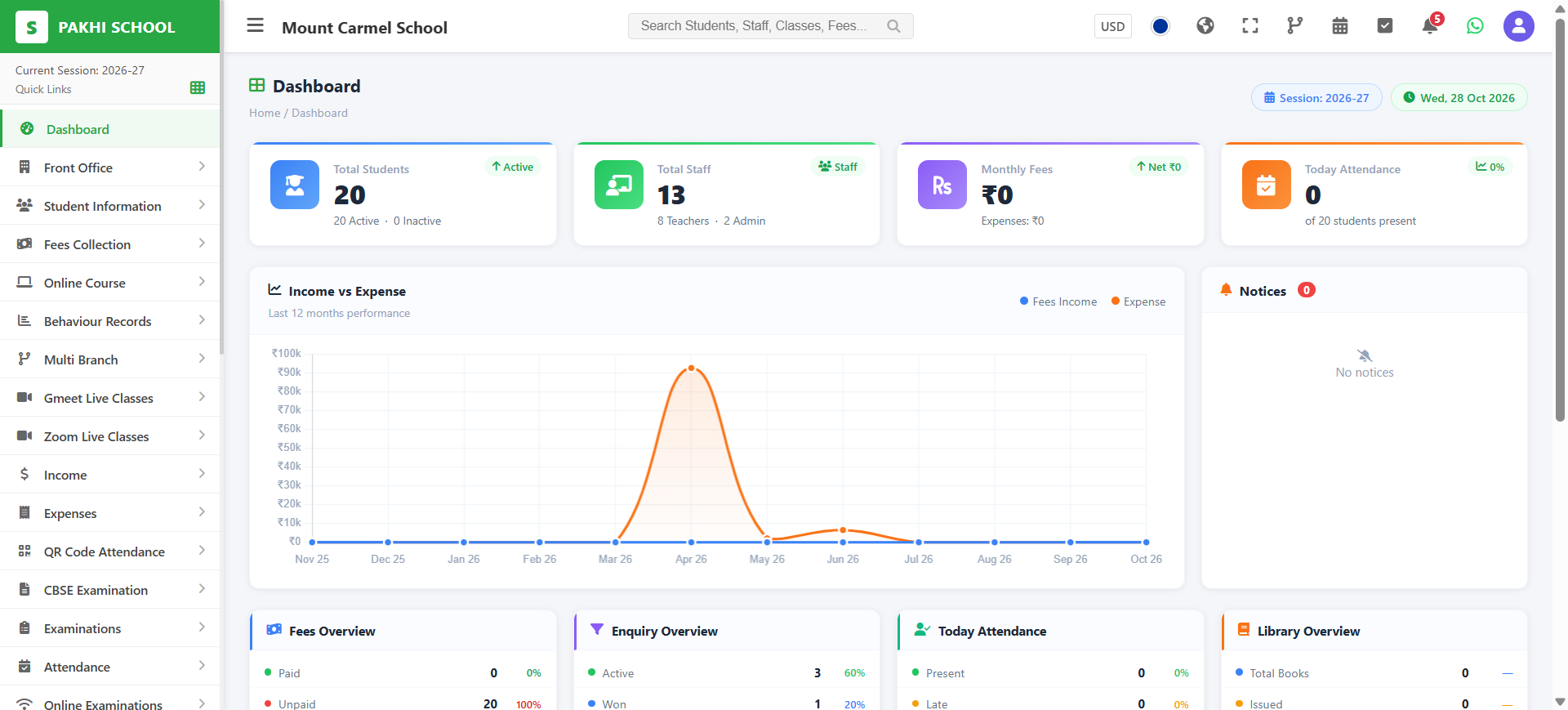Image resolution: width=1568 pixels, height=710 pixels.
Task: Toggle the Fees Income chart legend
Action: click(1058, 301)
